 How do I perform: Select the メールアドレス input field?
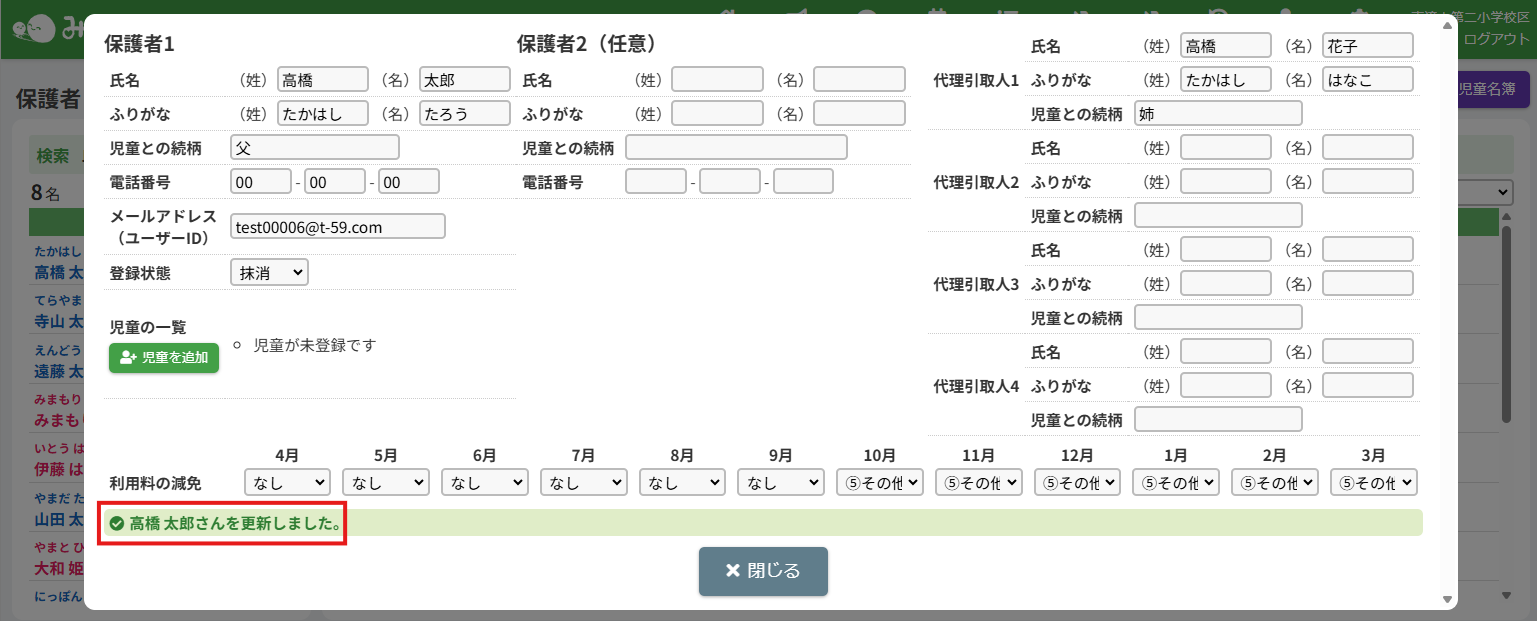[x=337, y=227]
